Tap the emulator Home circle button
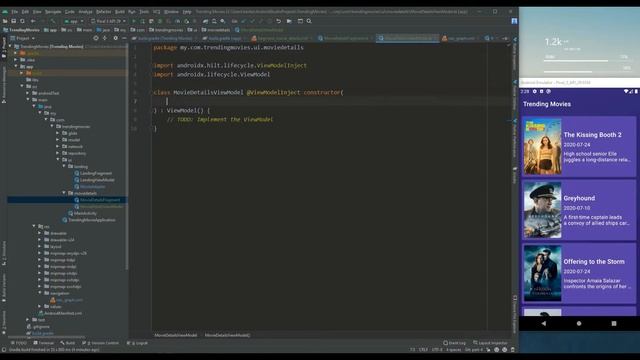This screenshot has width=640, height=360. [x=579, y=323]
